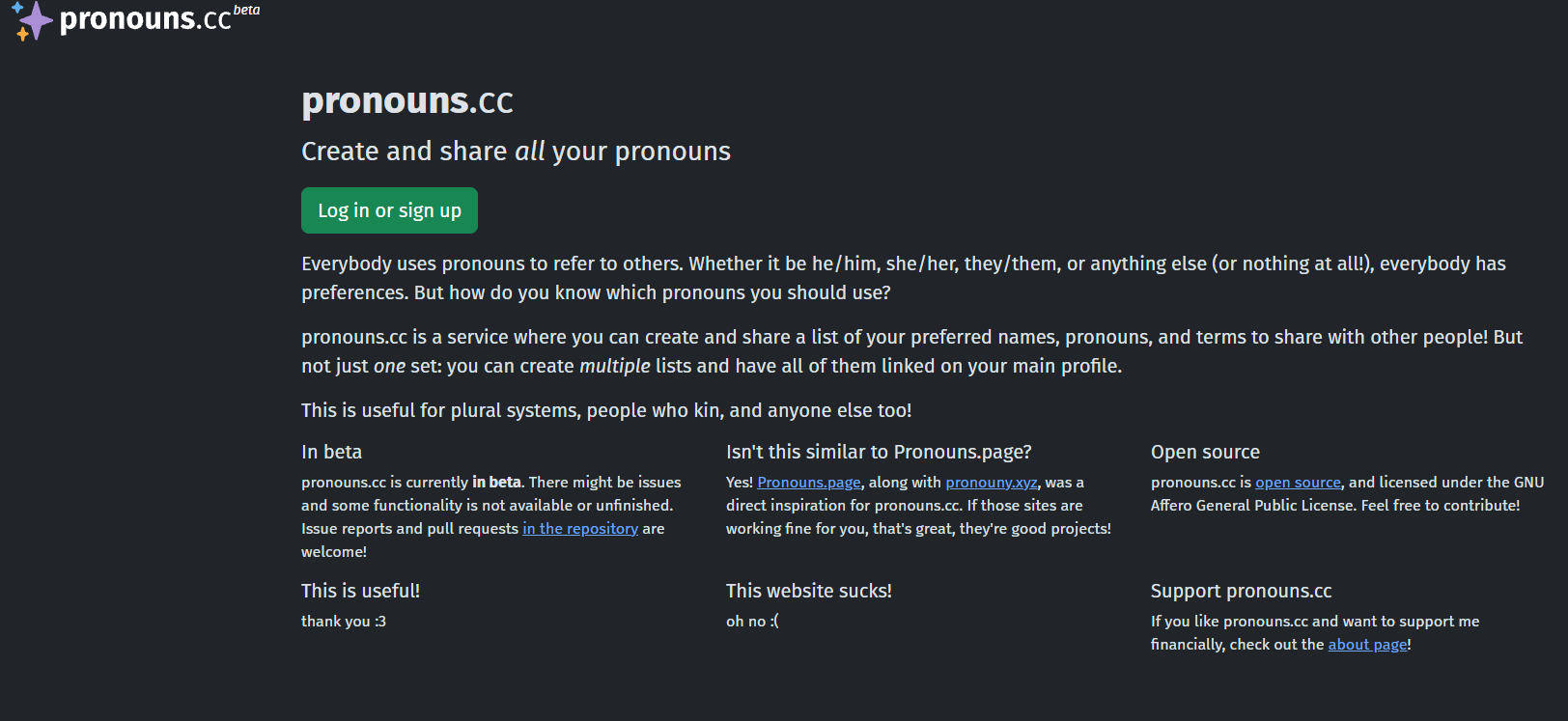Follow the open source link
1568x721 pixels.
coord(1298,483)
